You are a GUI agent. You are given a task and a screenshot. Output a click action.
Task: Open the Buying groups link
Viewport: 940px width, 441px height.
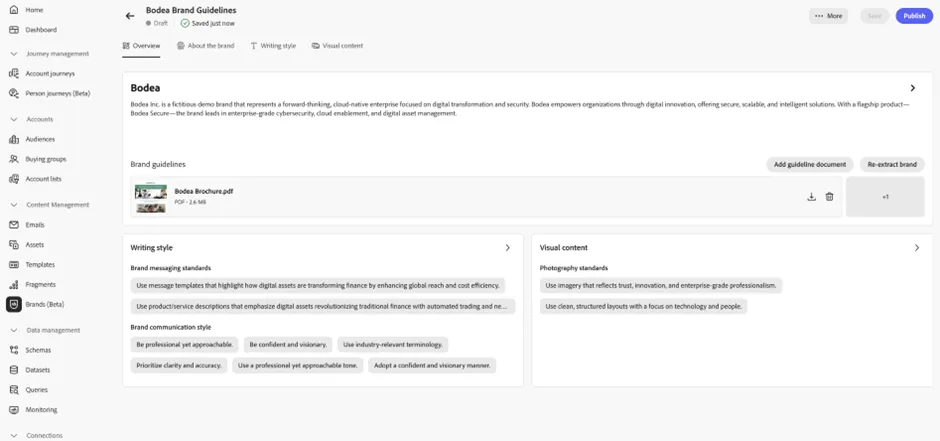(46, 159)
